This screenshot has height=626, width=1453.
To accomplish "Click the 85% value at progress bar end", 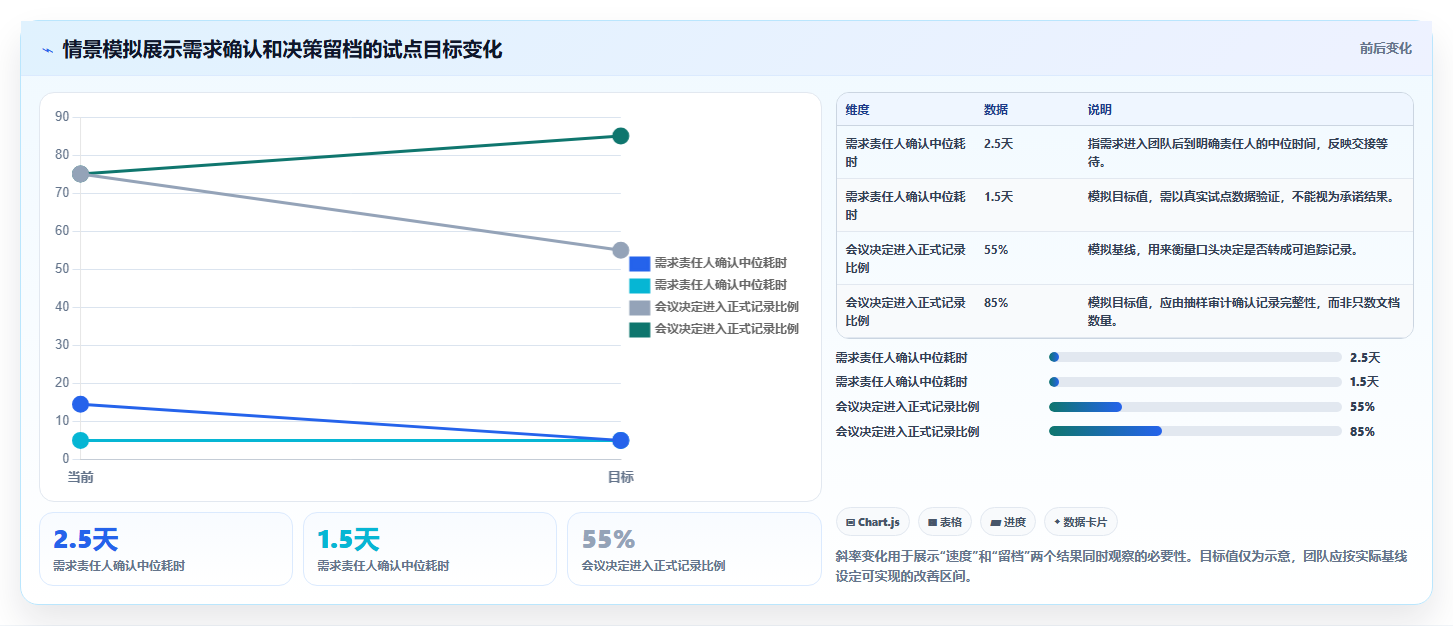I will pos(1362,432).
